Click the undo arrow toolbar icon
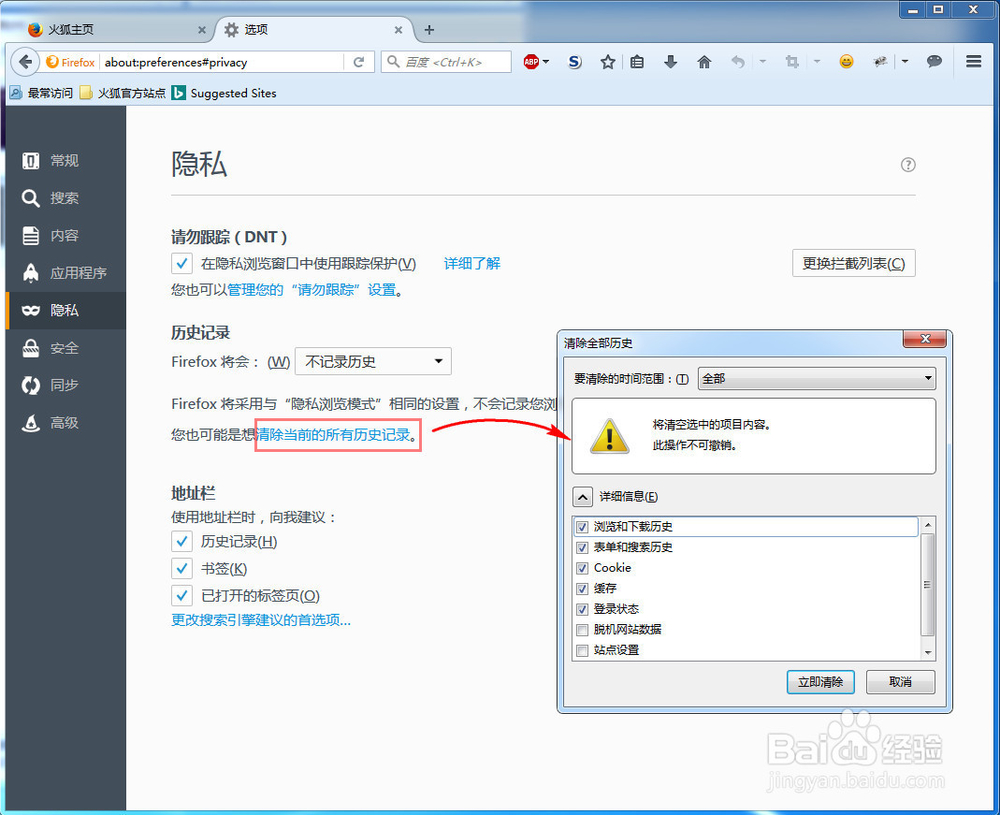The image size is (1000, 815). pos(738,62)
